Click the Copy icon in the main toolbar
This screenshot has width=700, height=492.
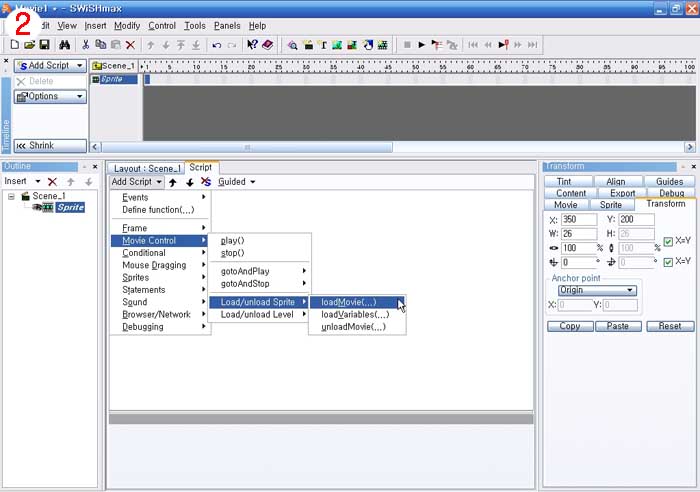(101, 45)
